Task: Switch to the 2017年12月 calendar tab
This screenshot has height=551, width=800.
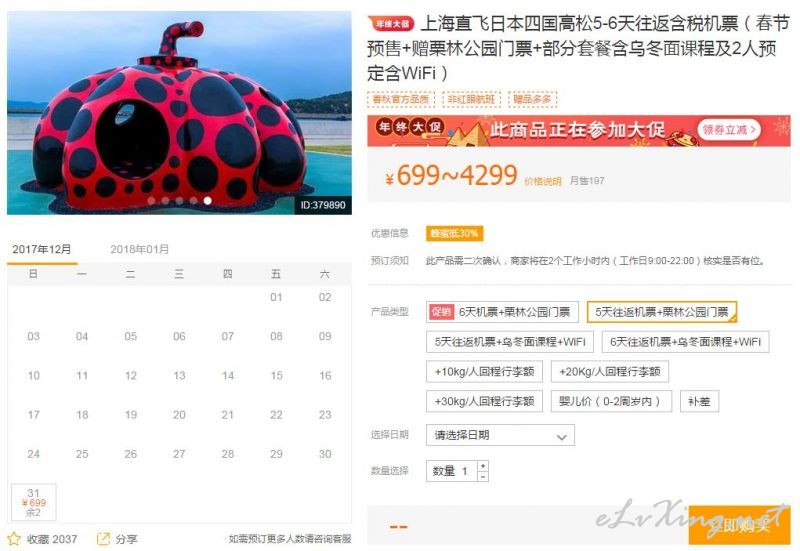Action: [42, 249]
